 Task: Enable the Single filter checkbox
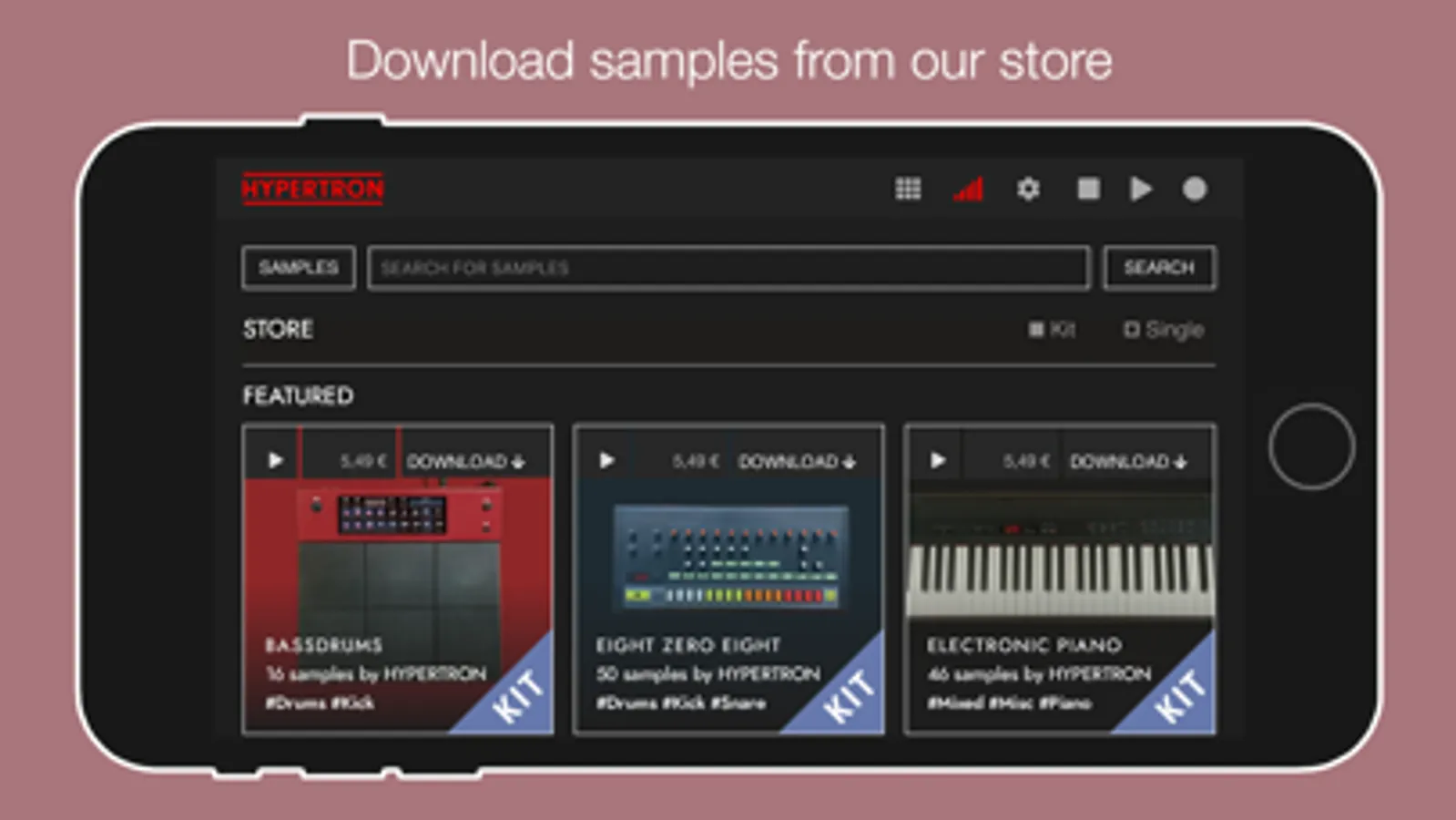(1131, 329)
